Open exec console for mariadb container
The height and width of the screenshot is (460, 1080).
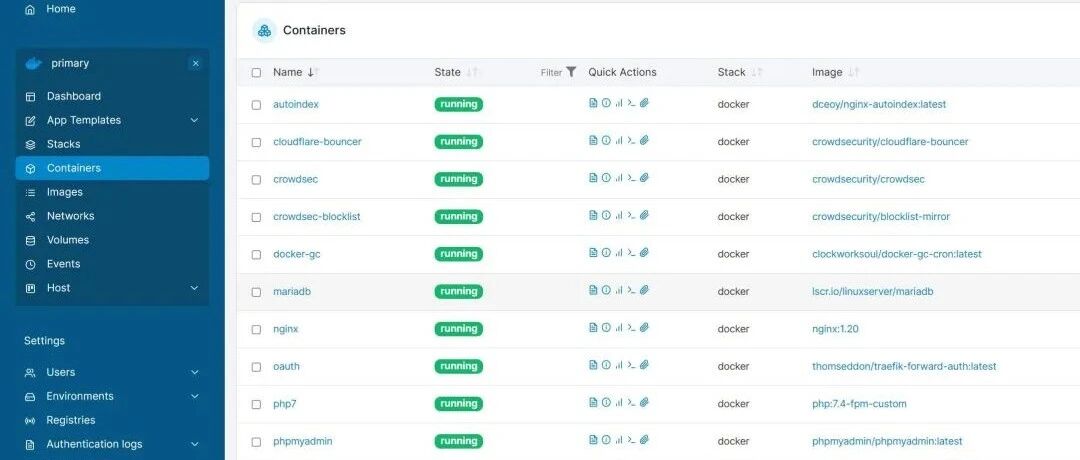point(631,290)
